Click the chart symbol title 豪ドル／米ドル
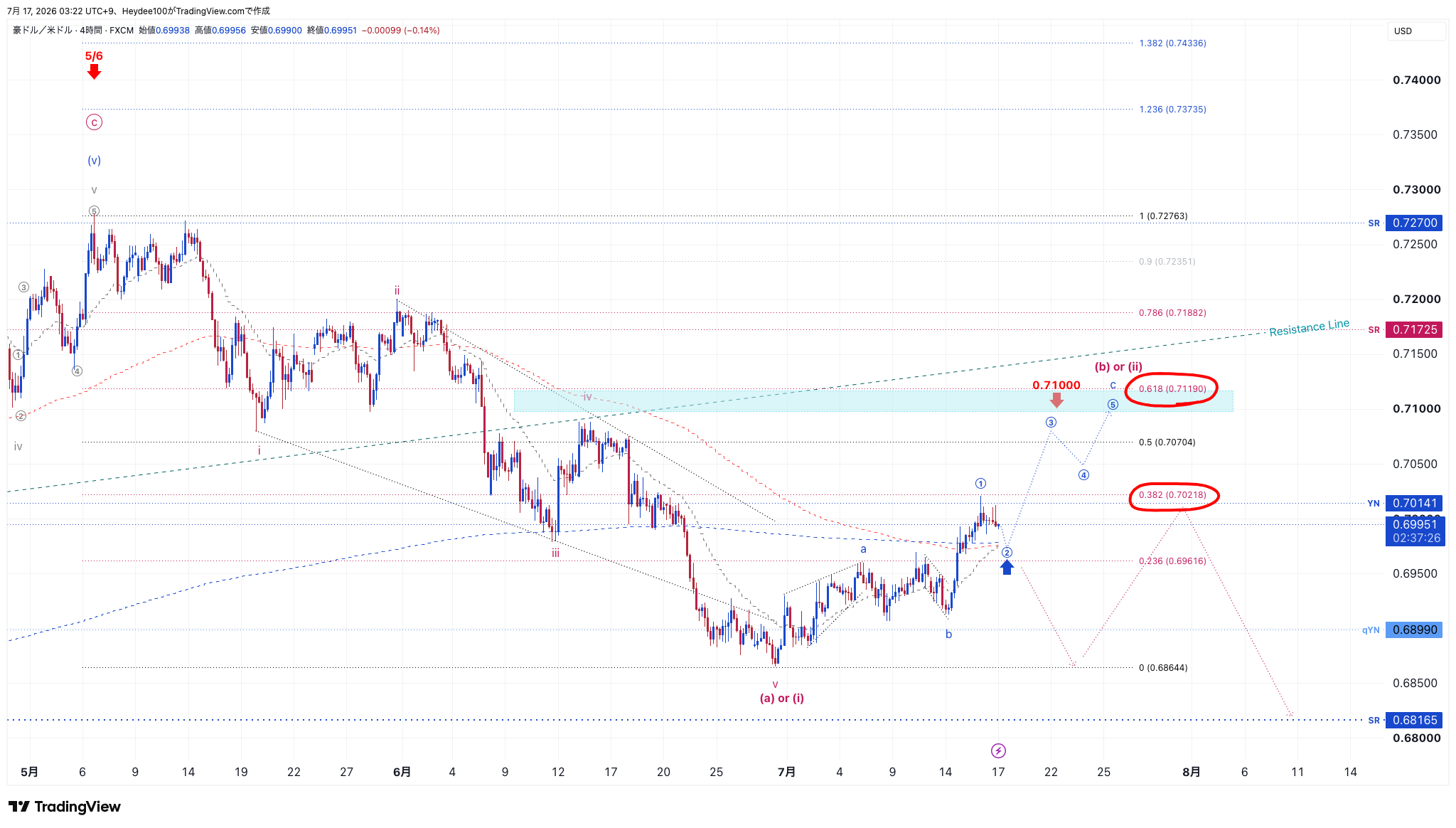Image resolution: width=1456 pixels, height=828 pixels. point(43,31)
